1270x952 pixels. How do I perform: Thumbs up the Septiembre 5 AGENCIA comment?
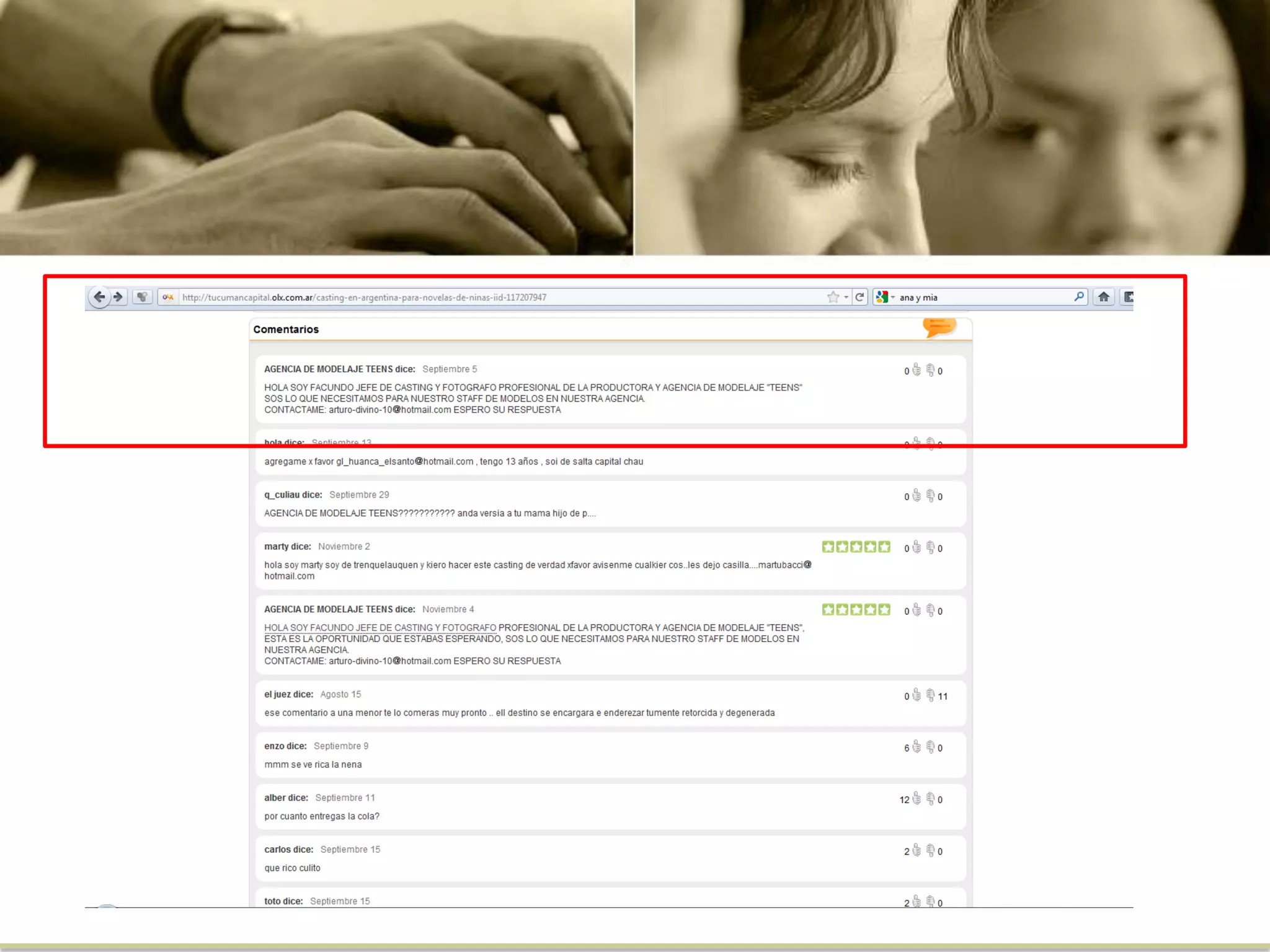click(917, 370)
